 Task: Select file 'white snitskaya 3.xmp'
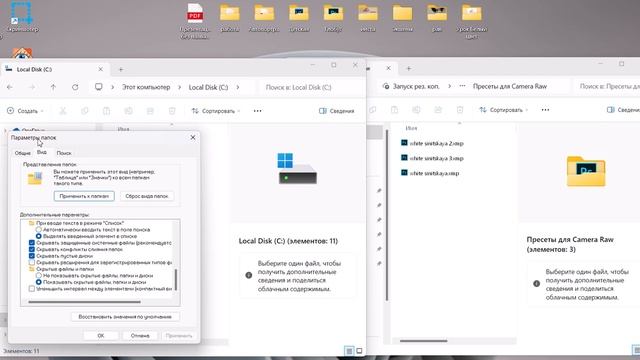pos(432,158)
